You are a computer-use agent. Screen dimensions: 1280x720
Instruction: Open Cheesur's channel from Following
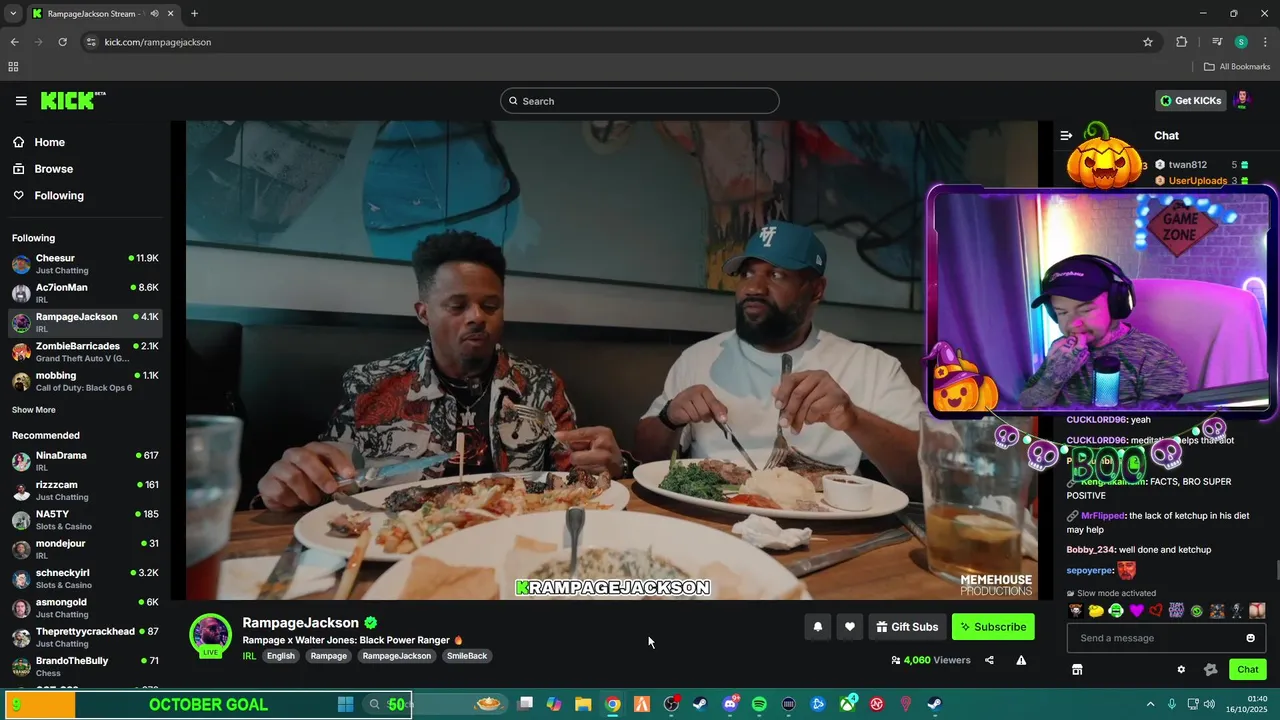click(85, 264)
